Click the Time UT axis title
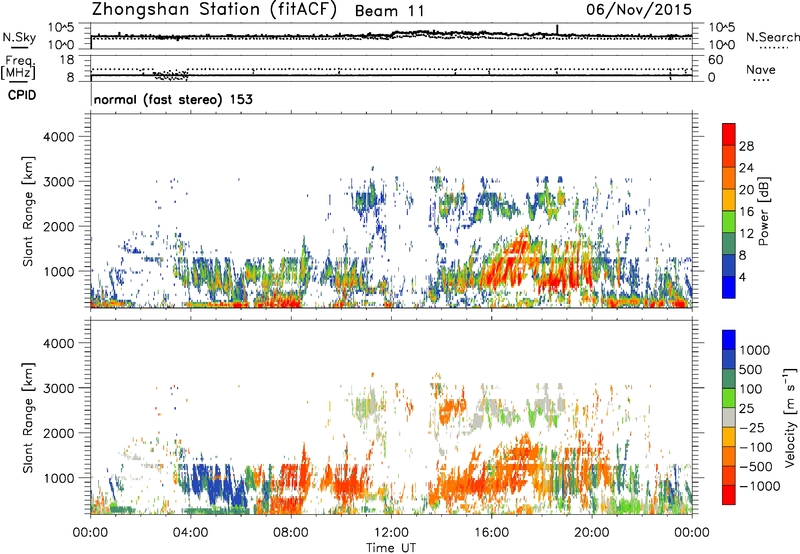Image resolution: width=800 pixels, height=554 pixels. click(x=391, y=548)
